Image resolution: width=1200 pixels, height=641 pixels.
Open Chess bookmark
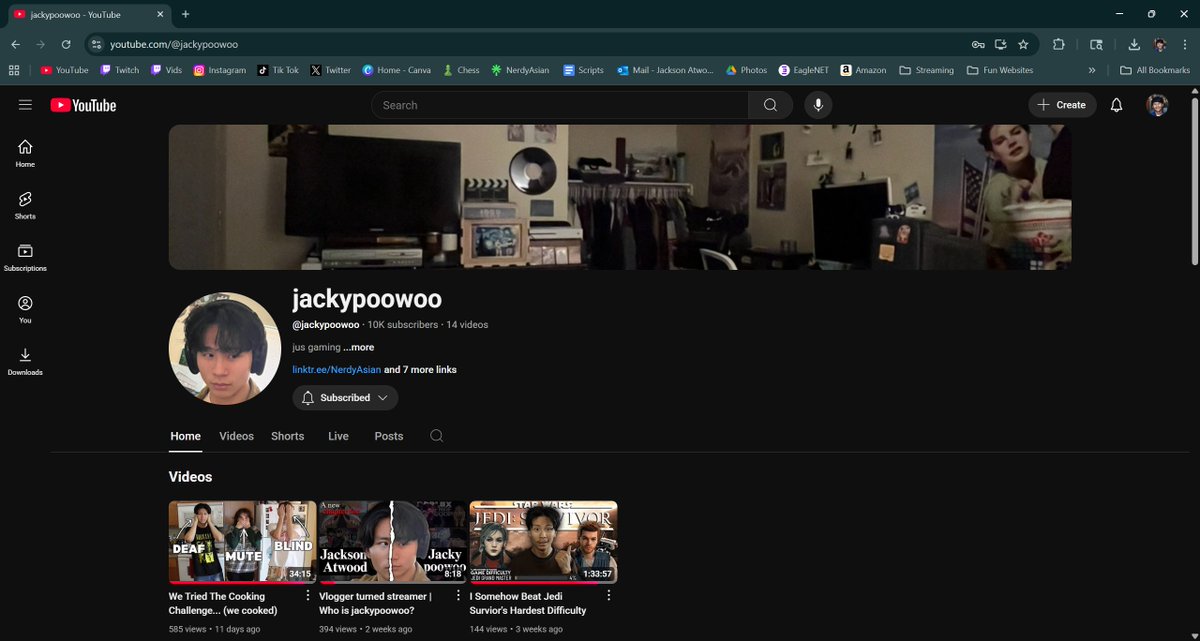pos(461,70)
